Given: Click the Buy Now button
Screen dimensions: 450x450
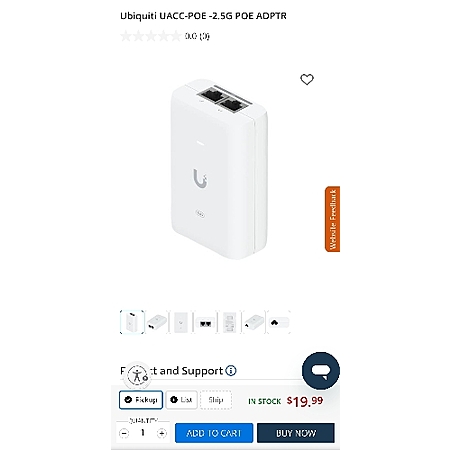Looking at the screenshot, I should tap(296, 433).
